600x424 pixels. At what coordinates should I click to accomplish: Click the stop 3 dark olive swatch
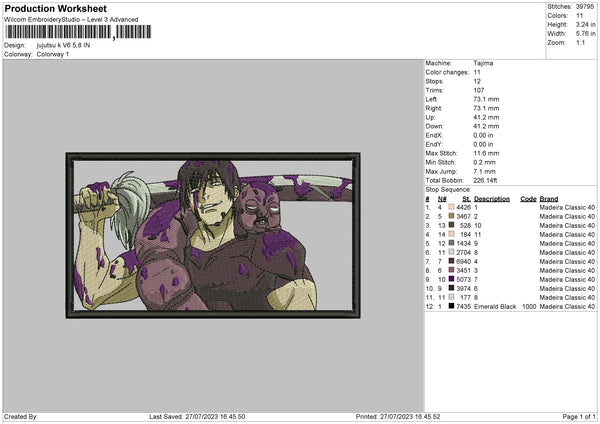click(452, 225)
